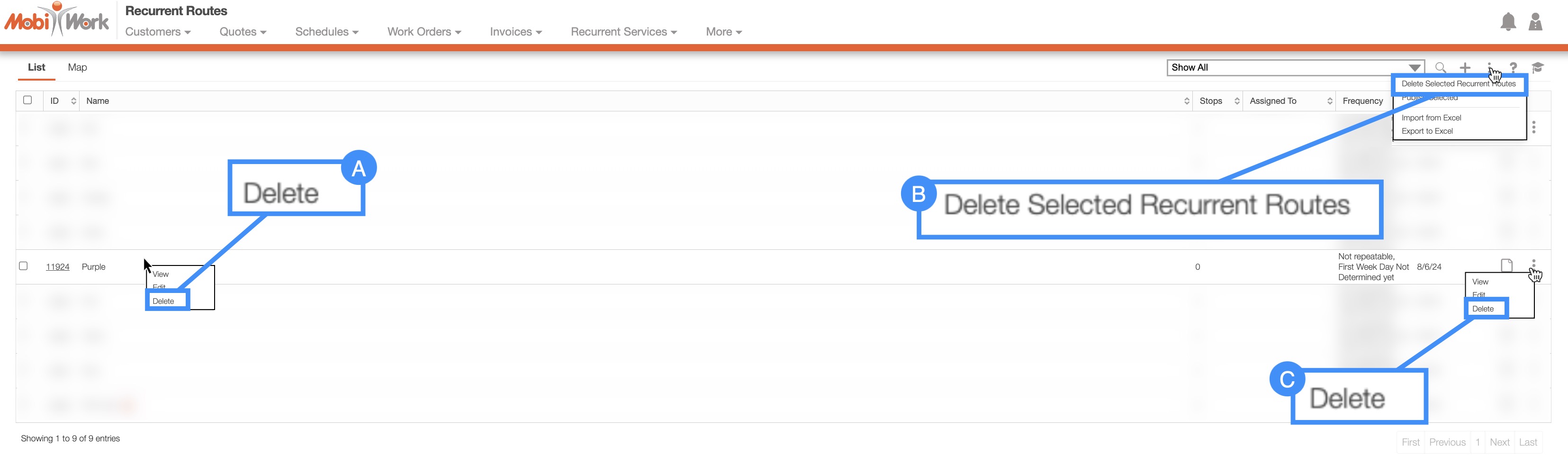The height and width of the screenshot is (457, 1568).
Task: Toggle the select-all checkbox in the table header
Action: click(x=27, y=100)
